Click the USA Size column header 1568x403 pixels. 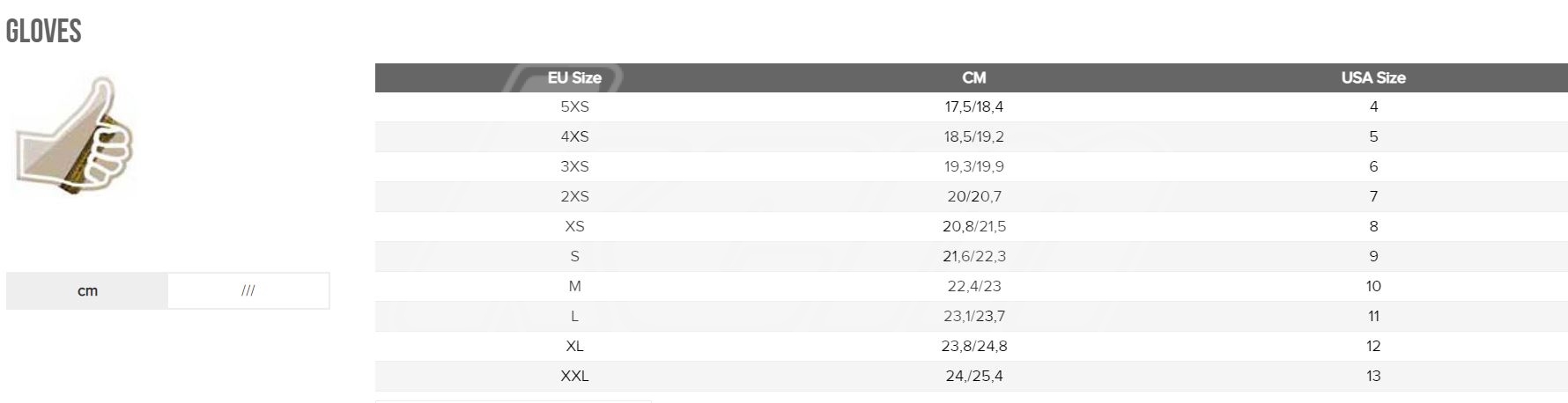(x=1372, y=77)
